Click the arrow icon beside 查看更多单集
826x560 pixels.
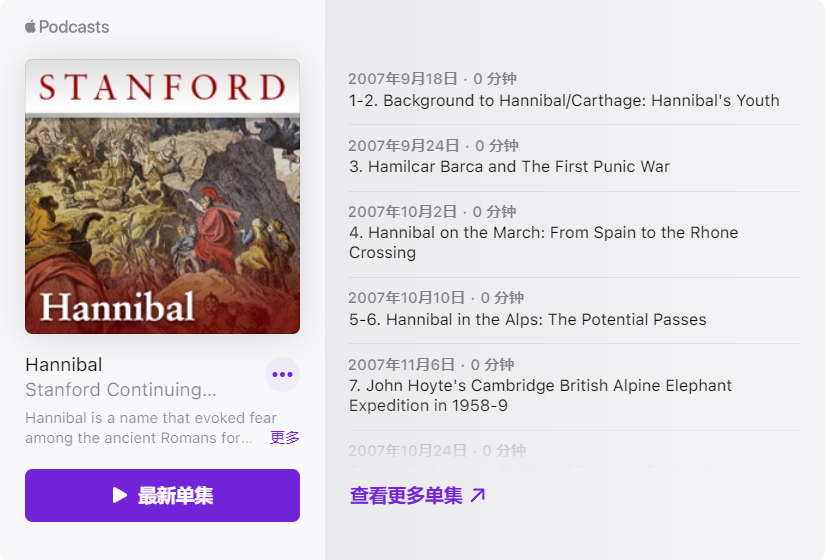(x=478, y=495)
